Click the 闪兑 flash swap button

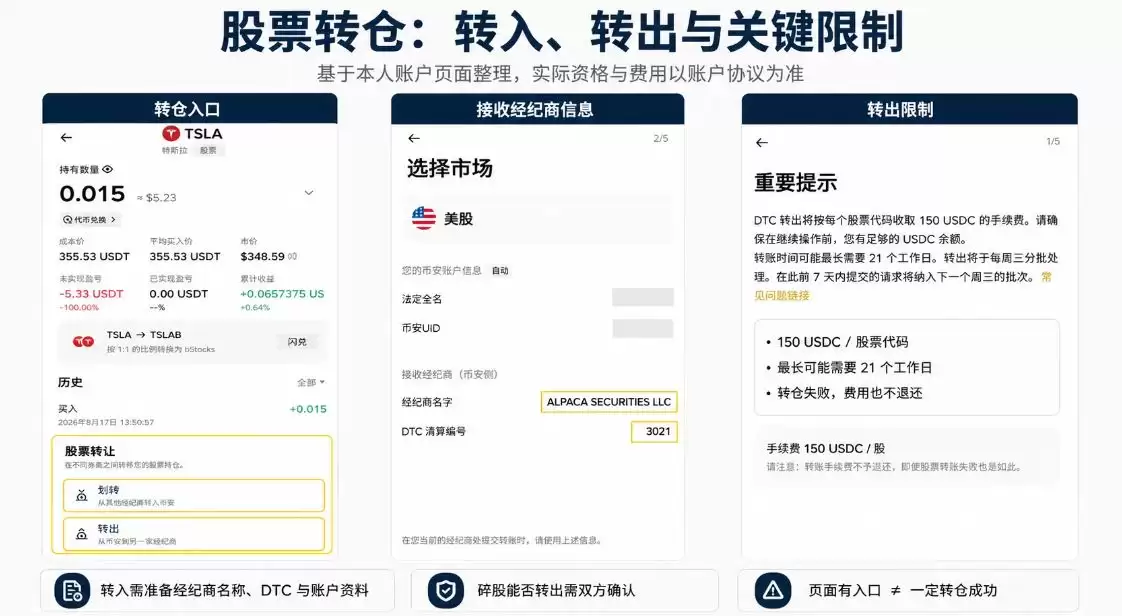(297, 342)
